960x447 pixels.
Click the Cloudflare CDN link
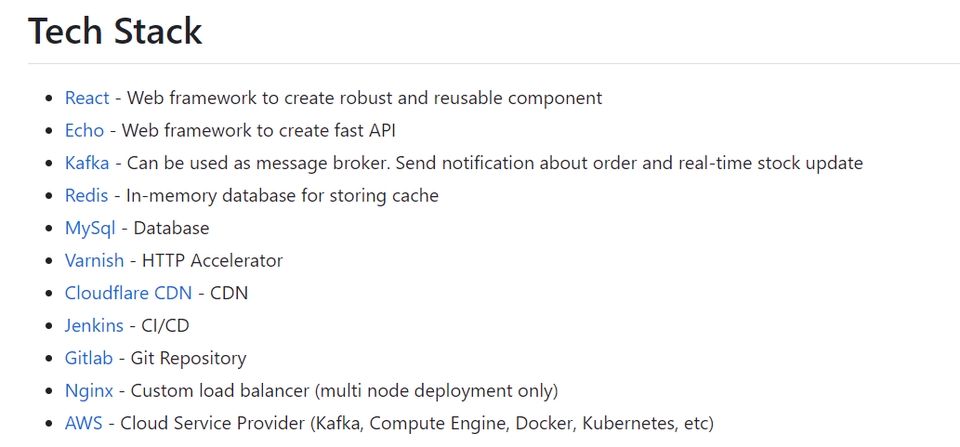click(x=128, y=293)
